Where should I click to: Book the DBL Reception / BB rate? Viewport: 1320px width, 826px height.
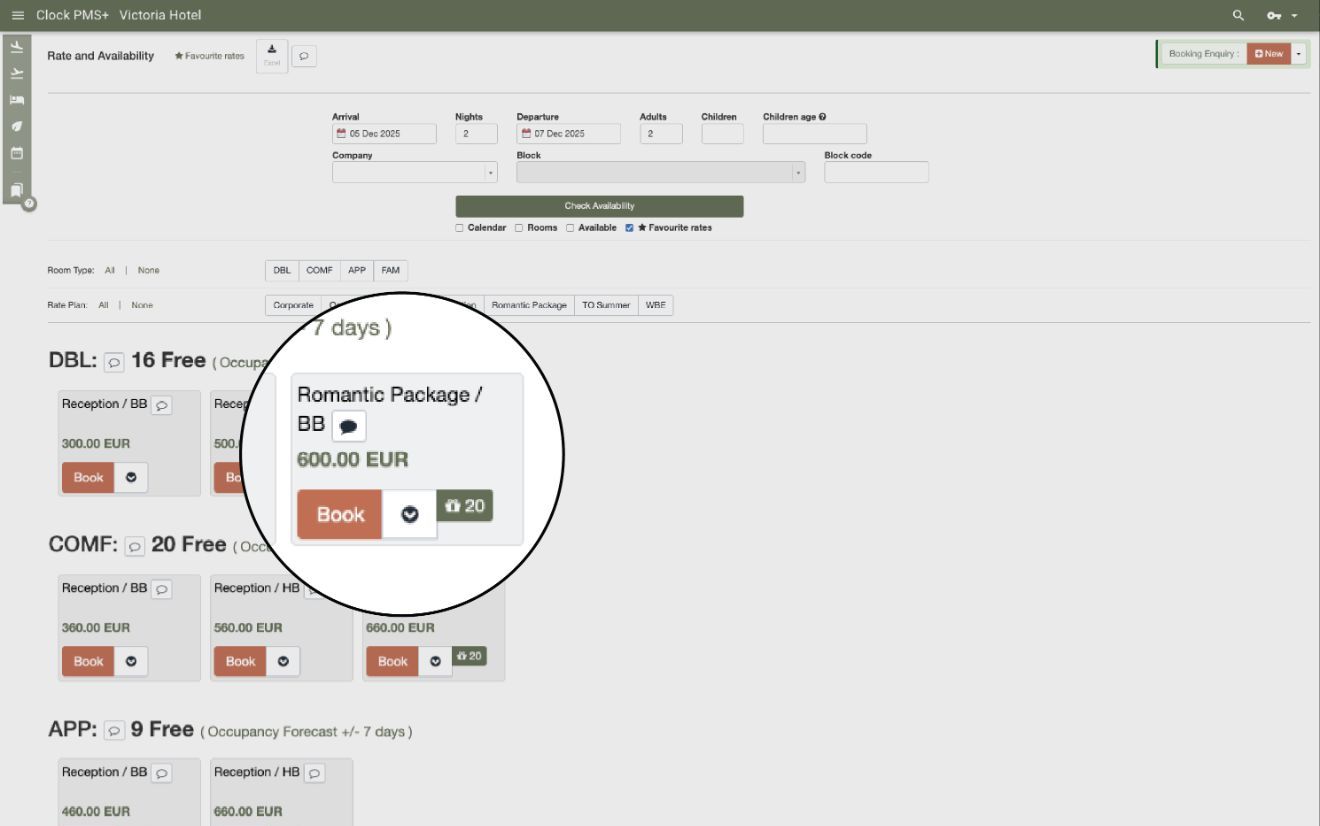(x=88, y=478)
